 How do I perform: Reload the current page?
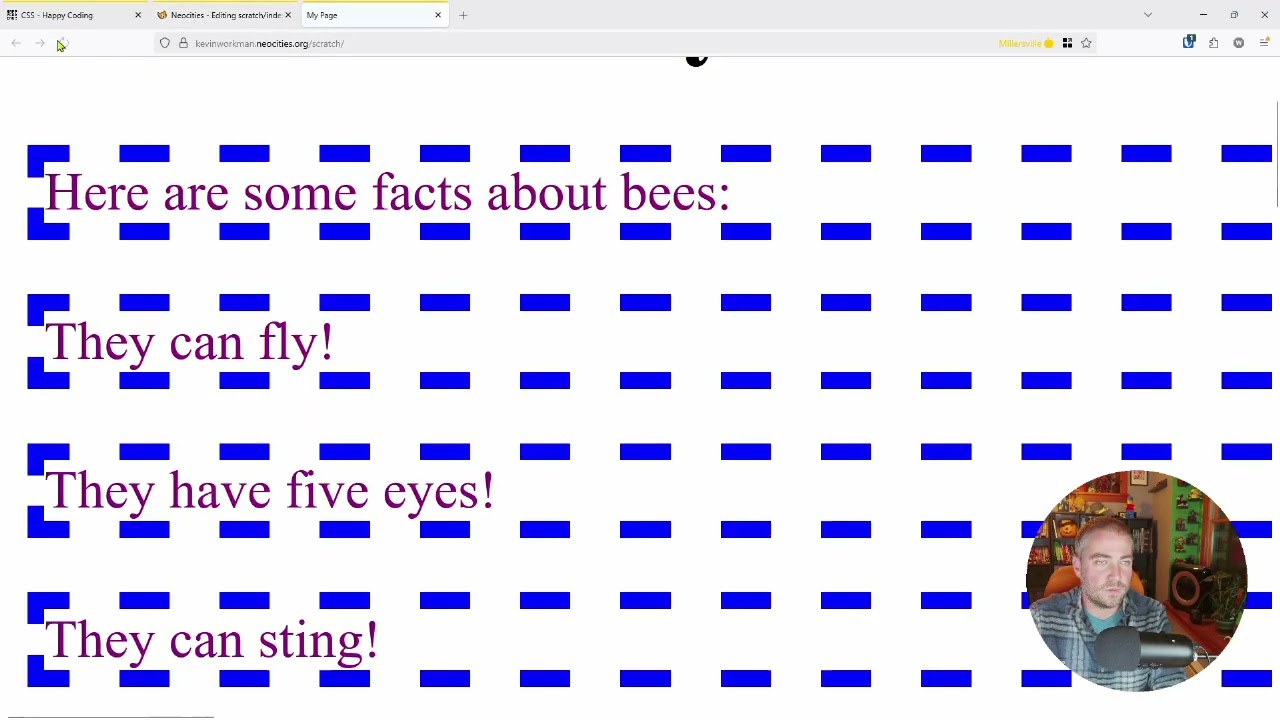pos(62,43)
